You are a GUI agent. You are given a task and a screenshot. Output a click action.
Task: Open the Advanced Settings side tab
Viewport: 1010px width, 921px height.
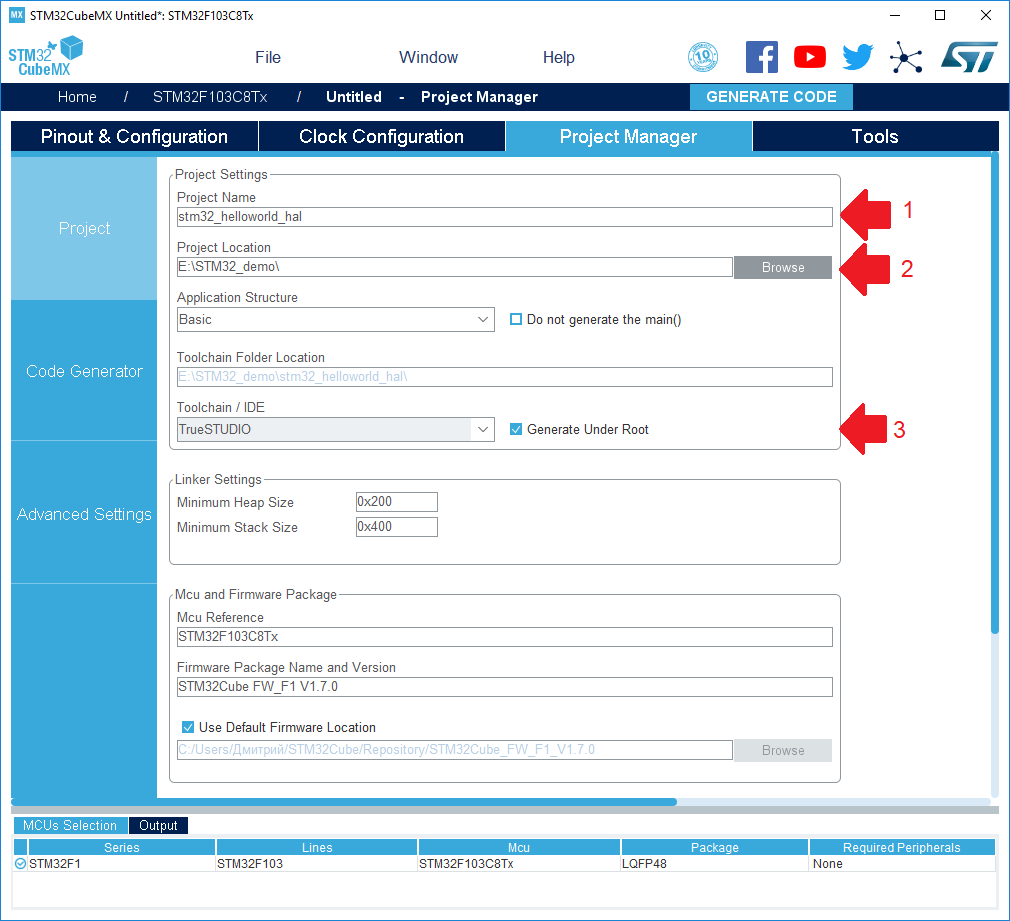tap(84, 514)
